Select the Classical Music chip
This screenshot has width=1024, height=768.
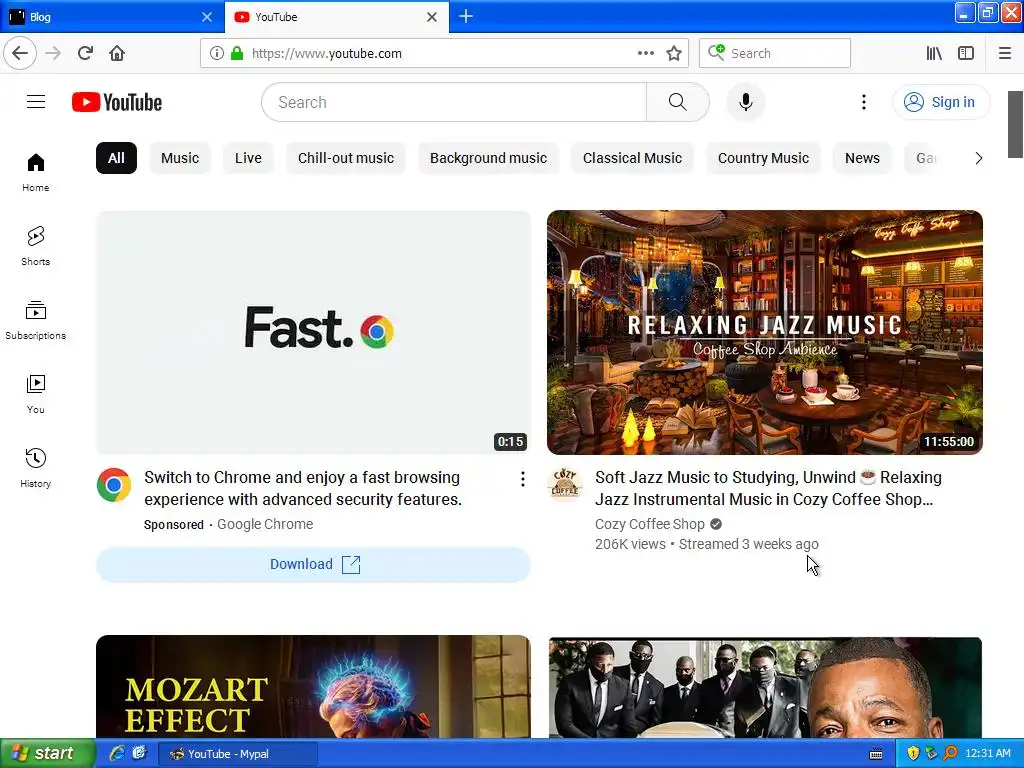632,158
